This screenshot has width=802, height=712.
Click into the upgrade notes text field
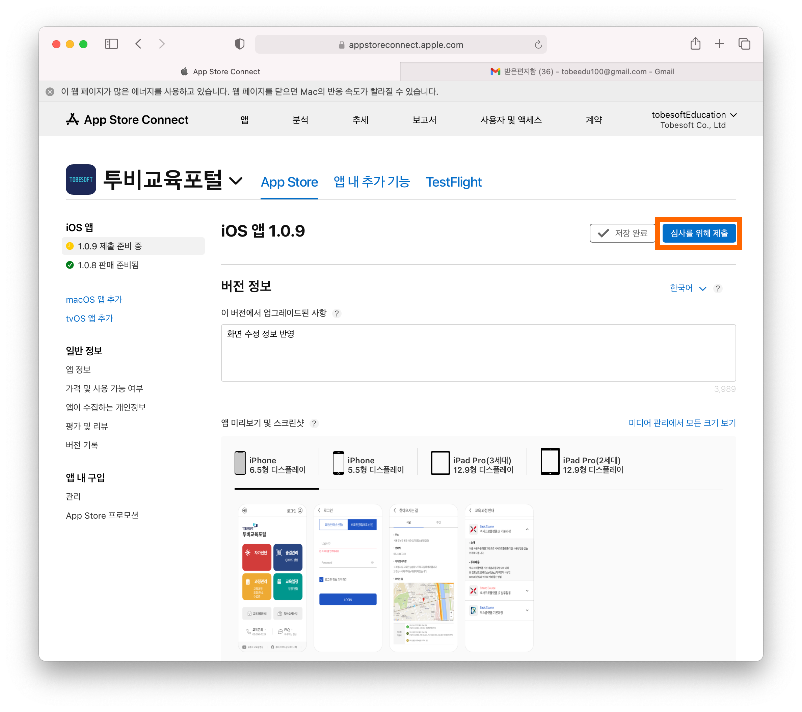click(478, 353)
